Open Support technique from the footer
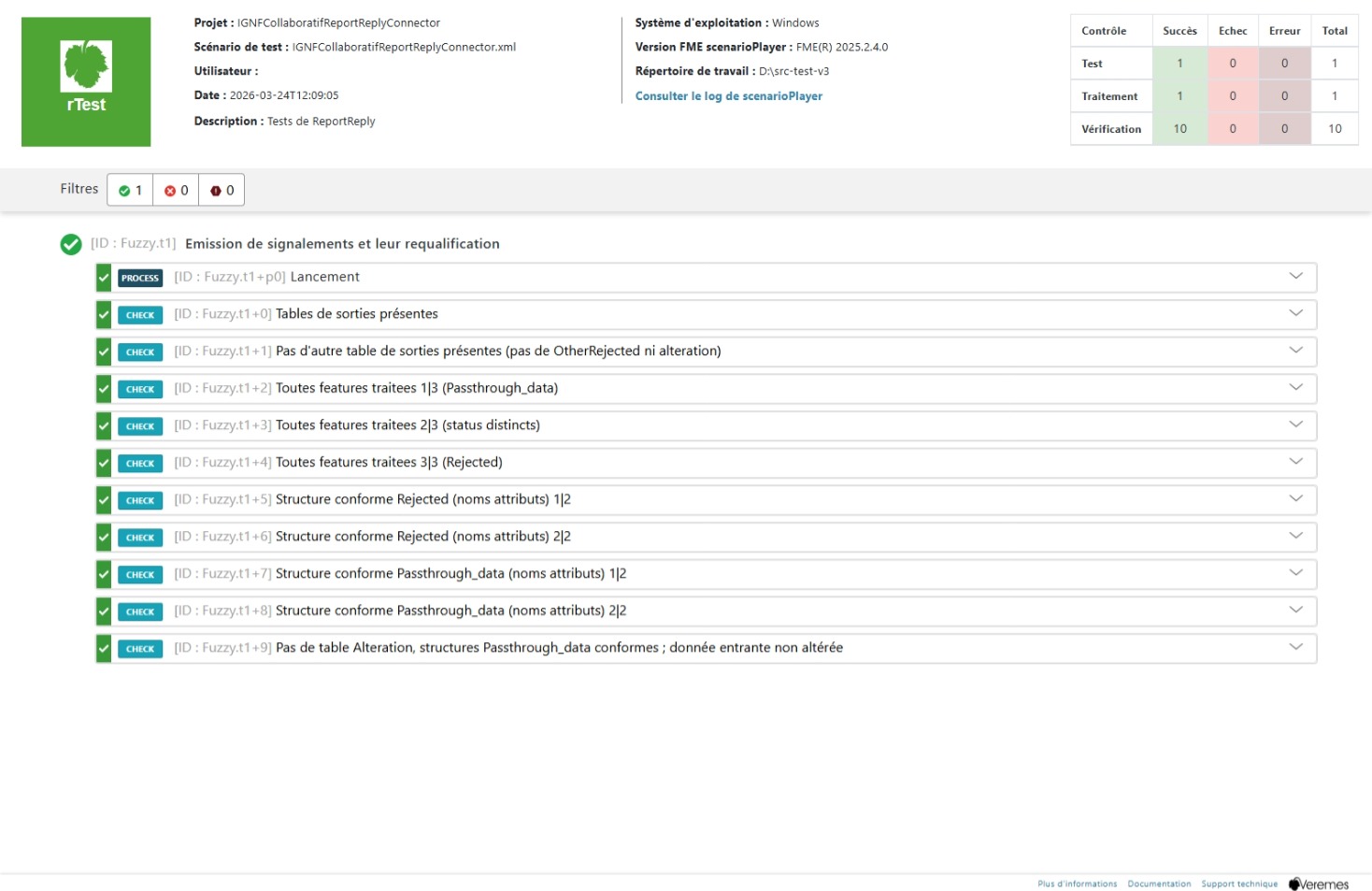The height and width of the screenshot is (891, 1372). [1238, 884]
